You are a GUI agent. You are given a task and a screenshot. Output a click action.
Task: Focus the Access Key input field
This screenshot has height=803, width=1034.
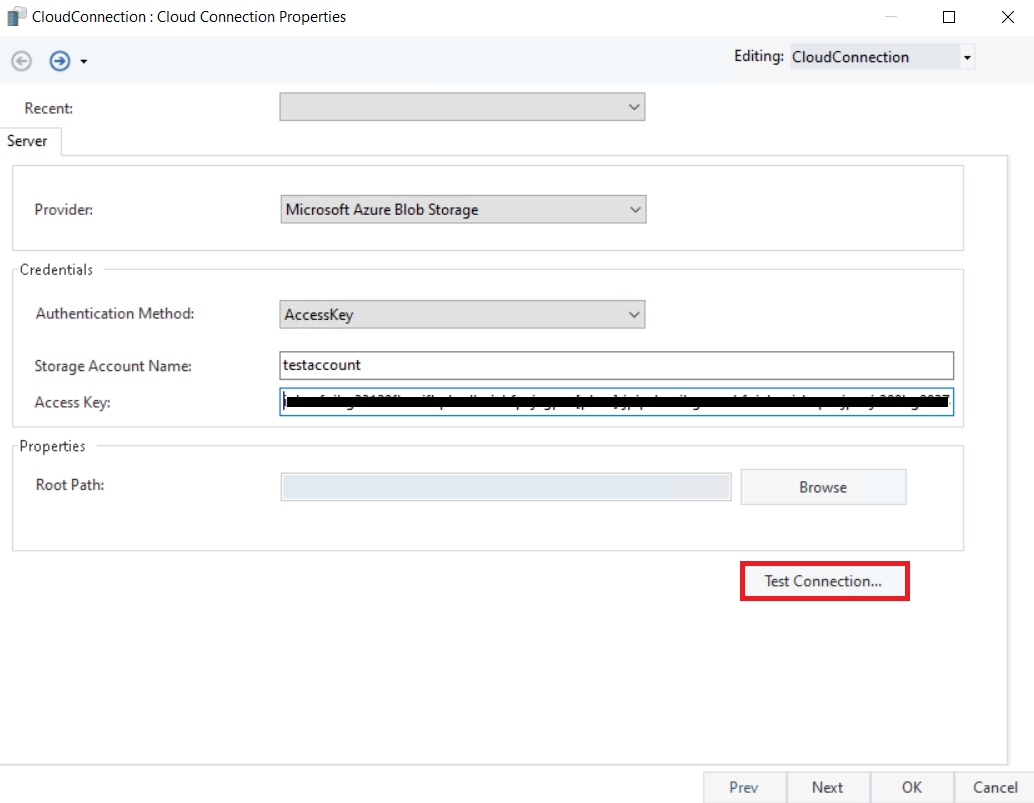tap(616, 402)
